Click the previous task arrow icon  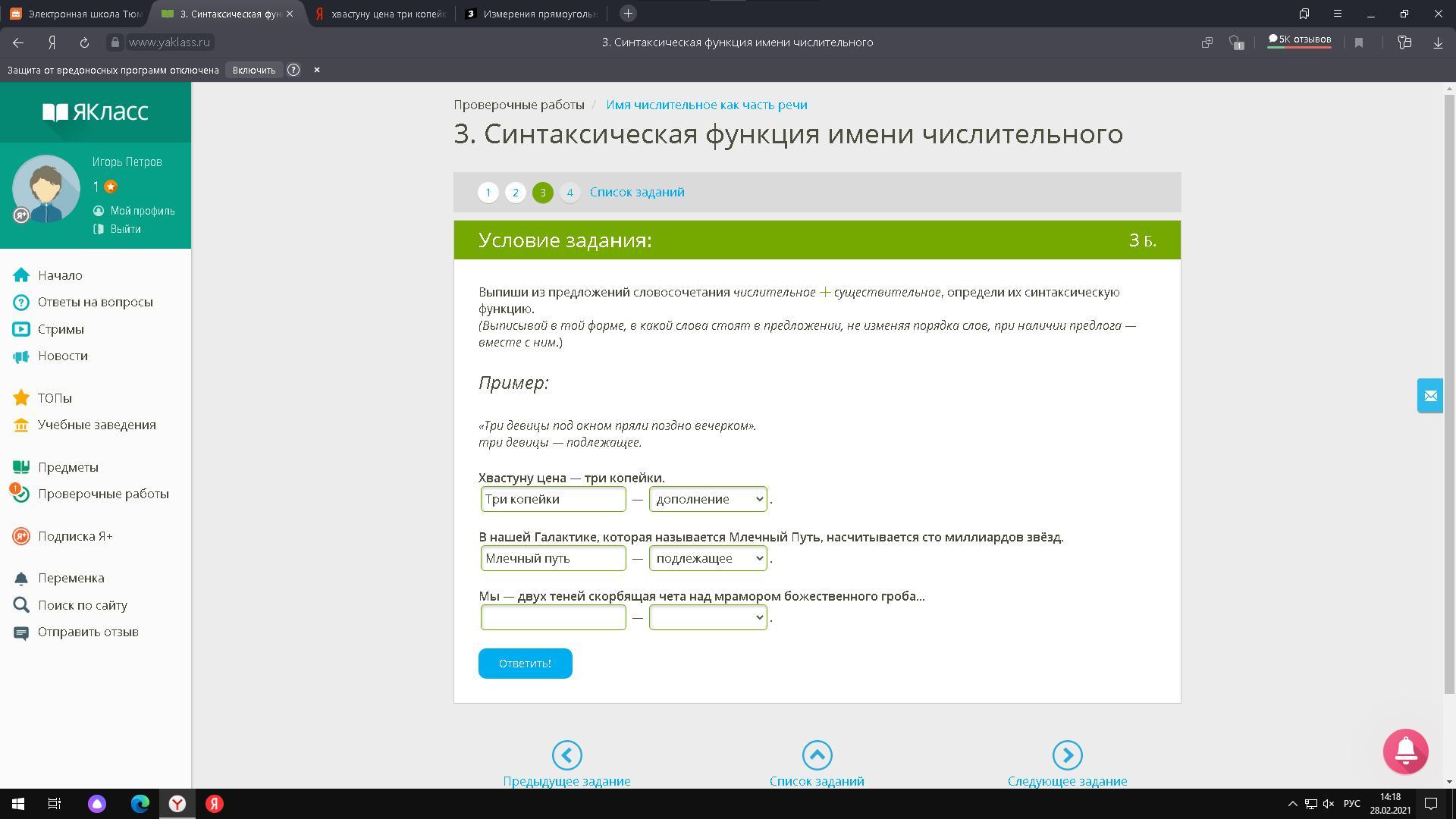tap(566, 755)
